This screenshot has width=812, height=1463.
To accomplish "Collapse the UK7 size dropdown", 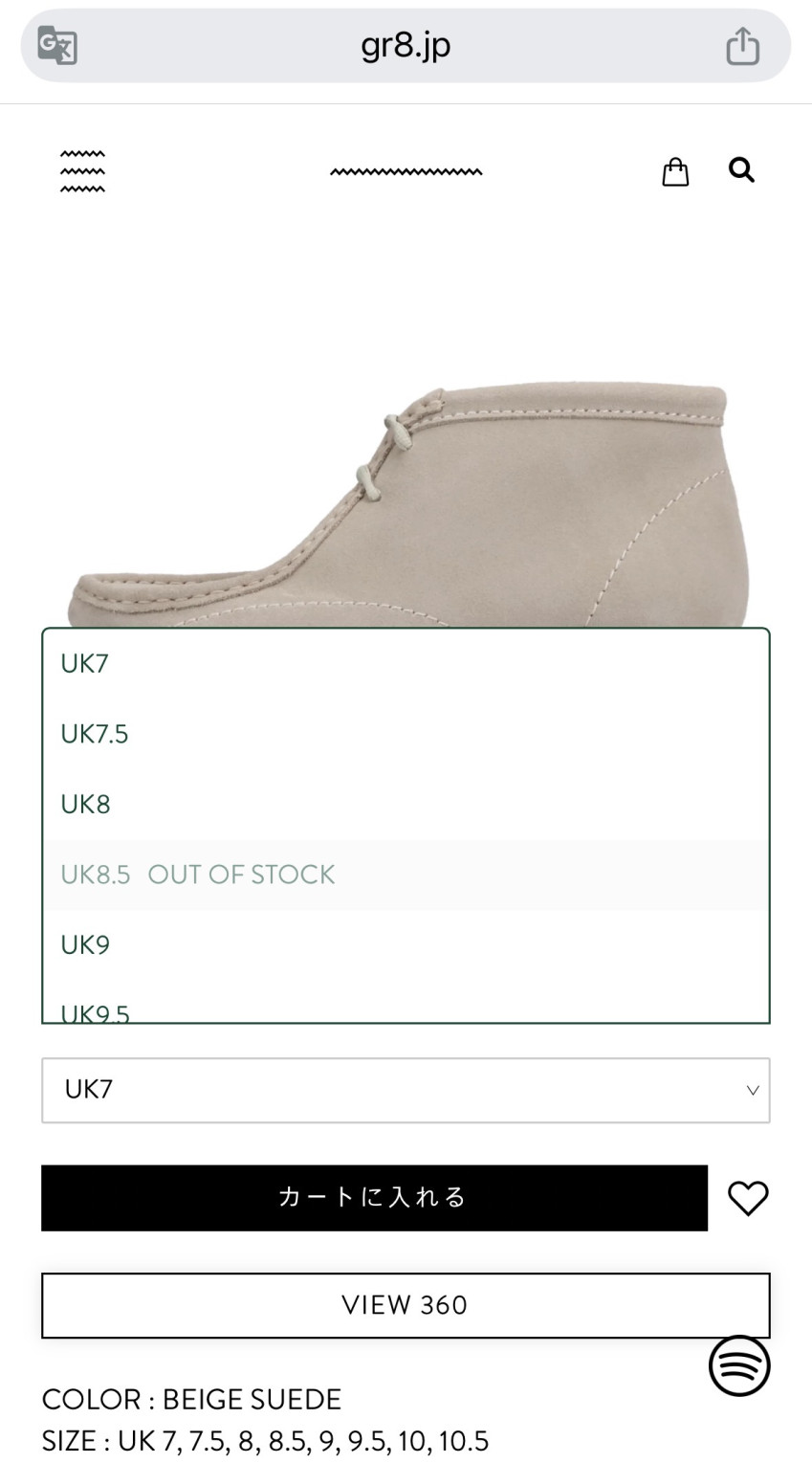I will click(406, 1090).
